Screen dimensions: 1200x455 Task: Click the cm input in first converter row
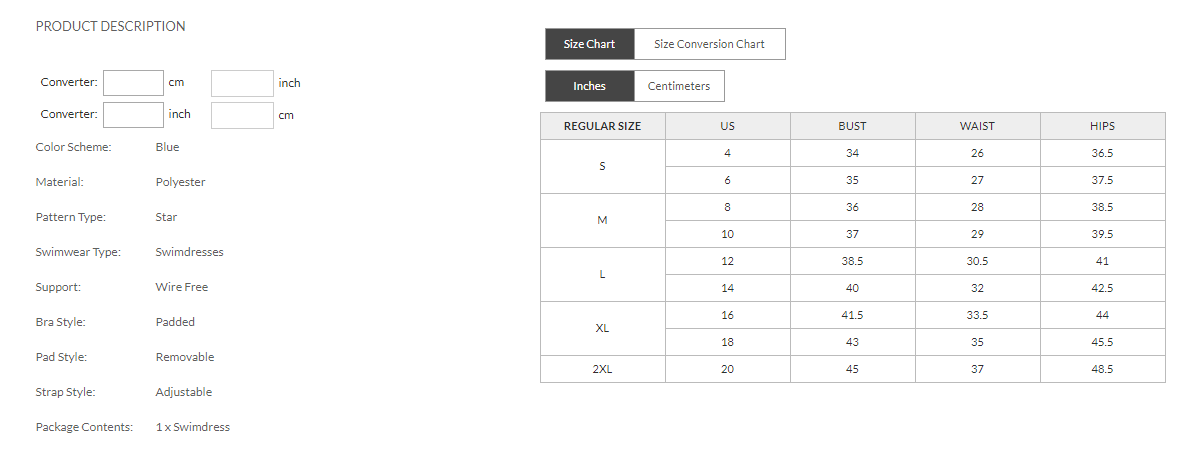133,83
